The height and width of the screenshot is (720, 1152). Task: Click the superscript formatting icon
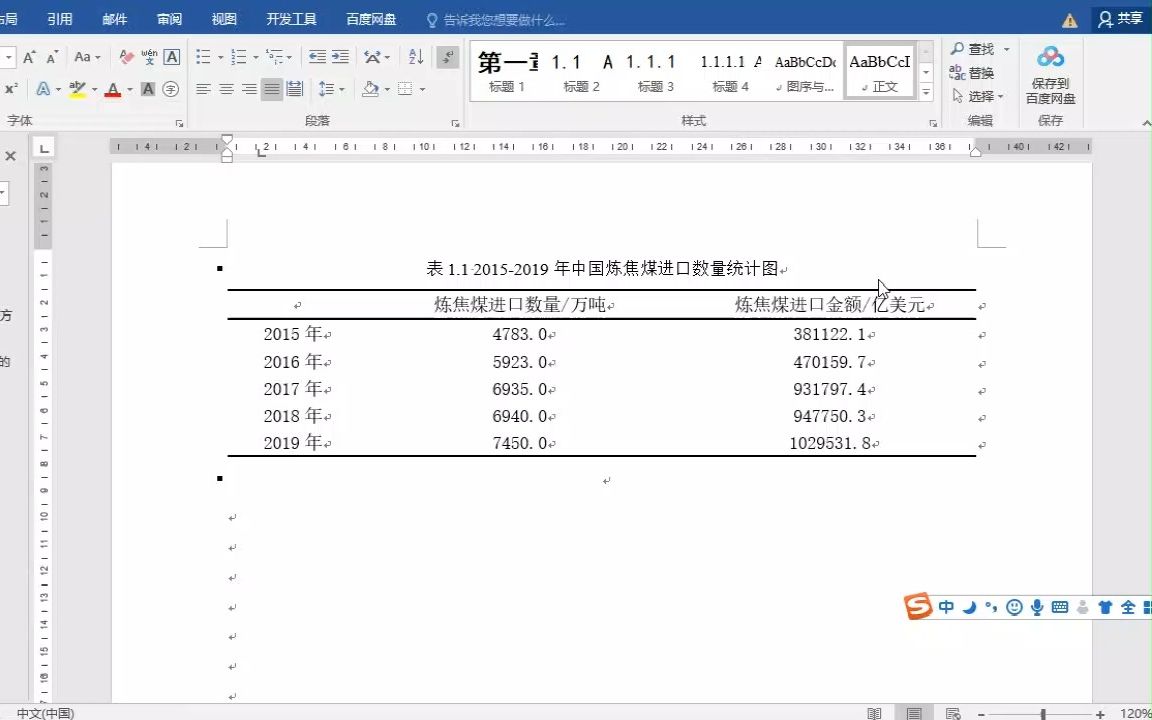(x=10, y=88)
